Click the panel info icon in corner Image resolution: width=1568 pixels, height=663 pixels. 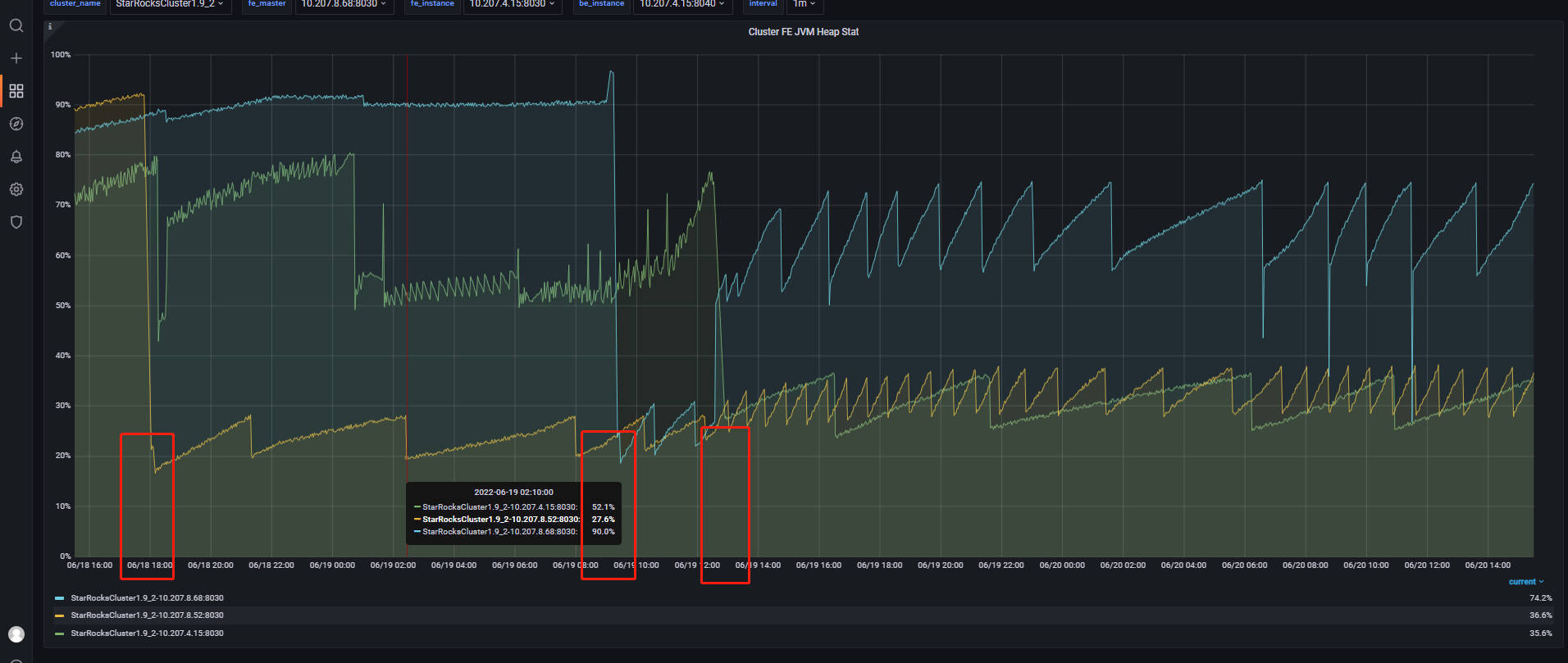(x=50, y=27)
